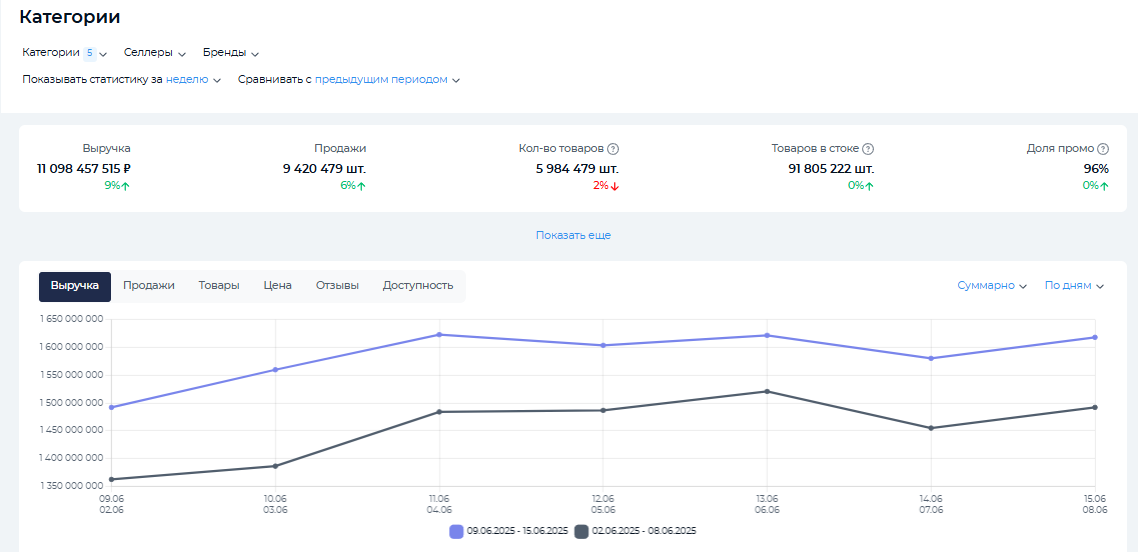This screenshot has width=1138, height=552.
Task: Click the help icon beside Товаров в стоке
Action: 868,148
